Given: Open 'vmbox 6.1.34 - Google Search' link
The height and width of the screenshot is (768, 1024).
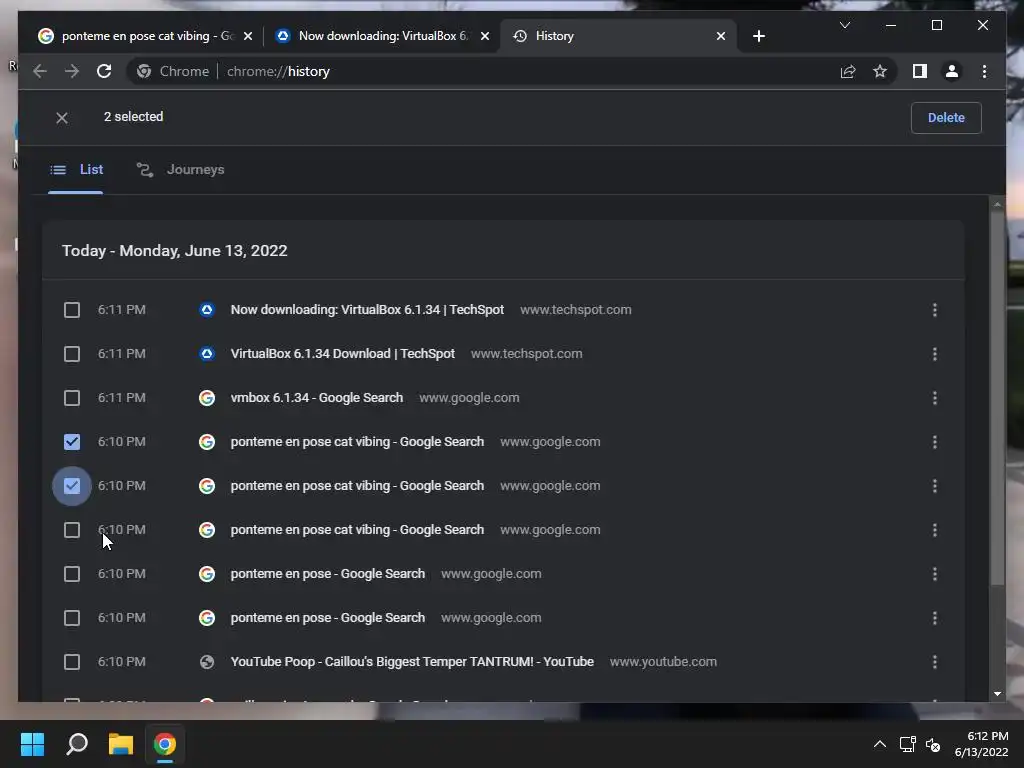Looking at the screenshot, I should (x=317, y=398).
